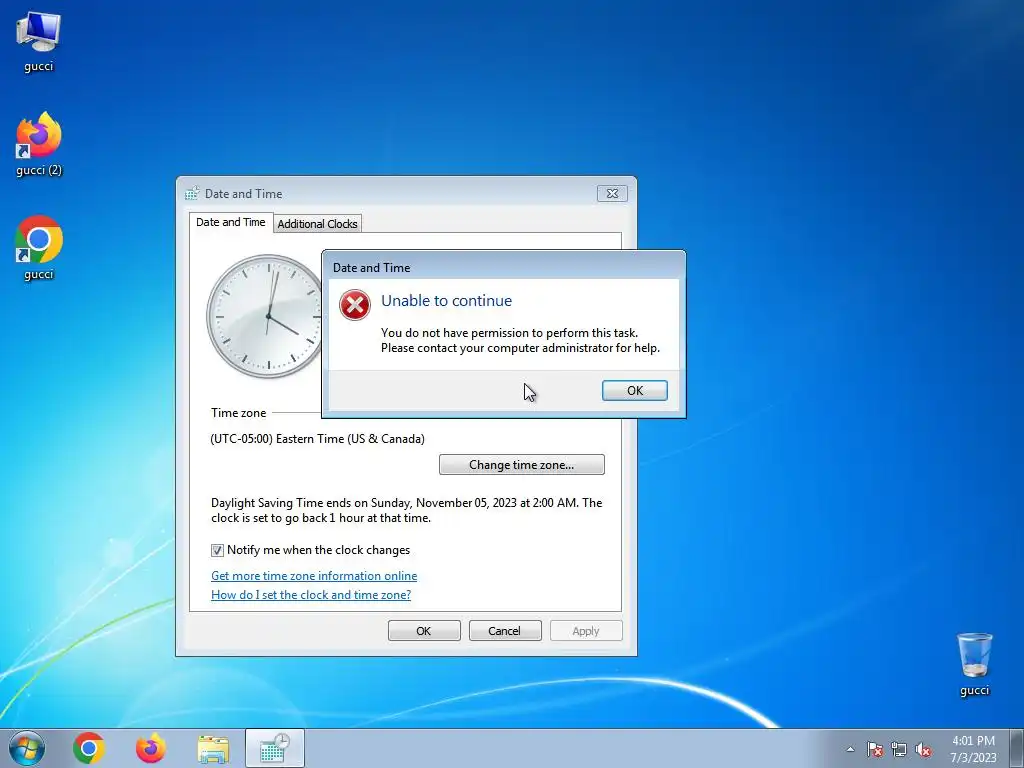Open the gucci Recycle Bin icon
This screenshot has width=1024, height=768.
tap(974, 664)
